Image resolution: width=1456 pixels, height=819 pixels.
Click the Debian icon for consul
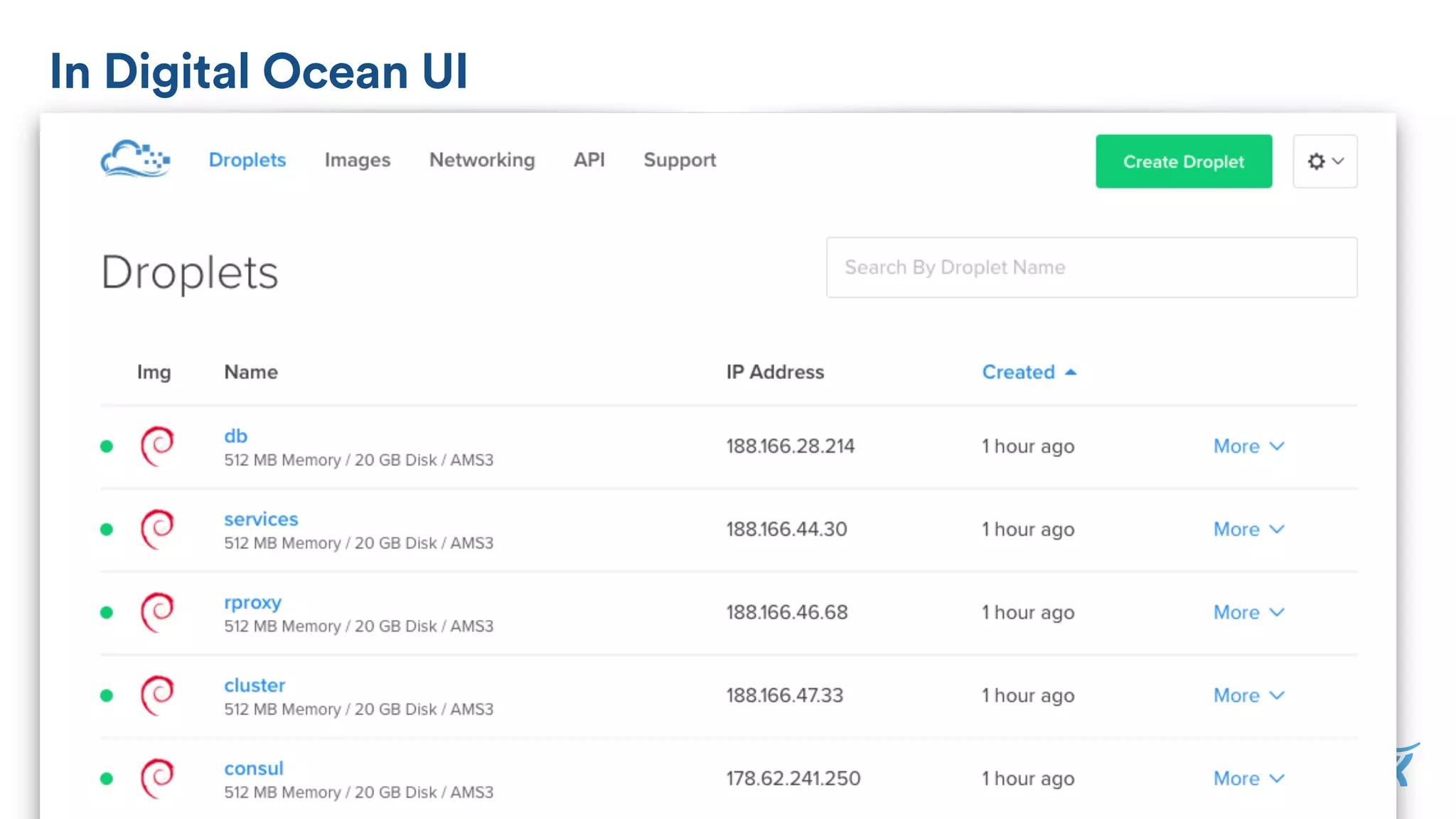click(157, 779)
